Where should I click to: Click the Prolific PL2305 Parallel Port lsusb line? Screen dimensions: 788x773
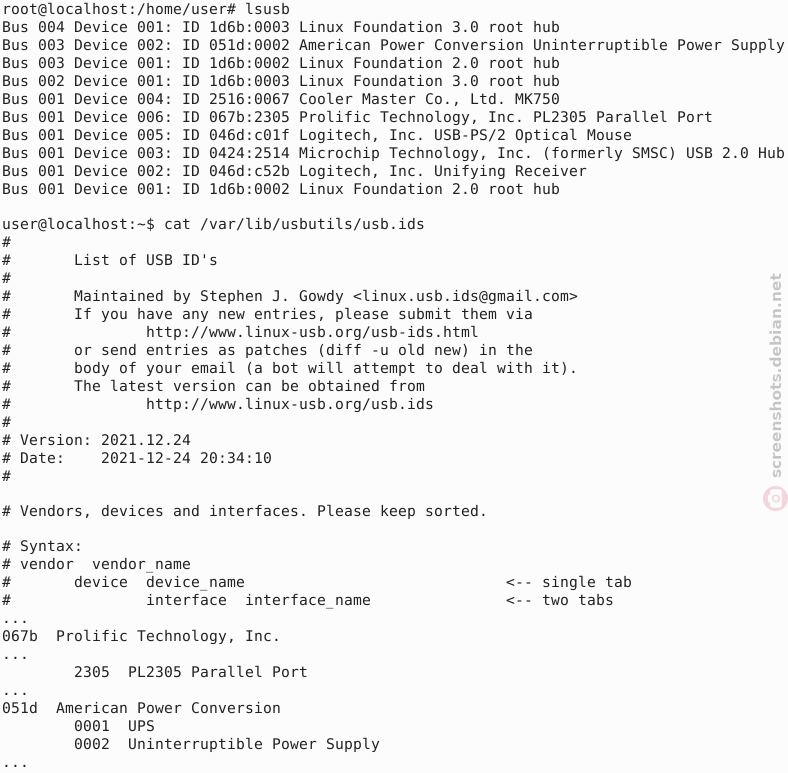(357, 117)
